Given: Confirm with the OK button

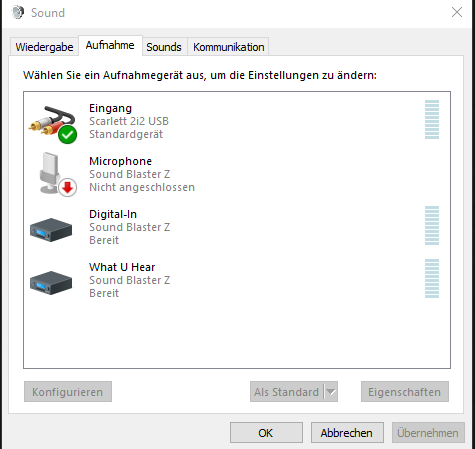Looking at the screenshot, I should (266, 433).
